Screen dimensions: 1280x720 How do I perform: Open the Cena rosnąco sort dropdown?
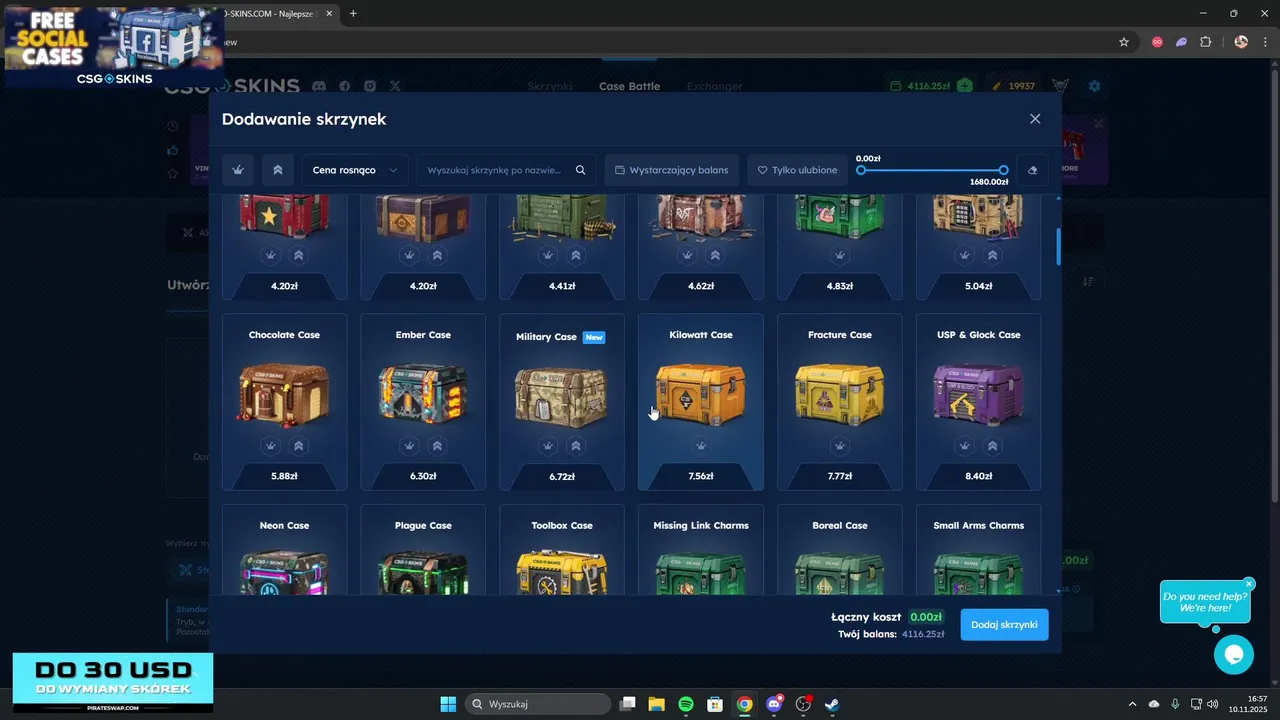pos(355,170)
